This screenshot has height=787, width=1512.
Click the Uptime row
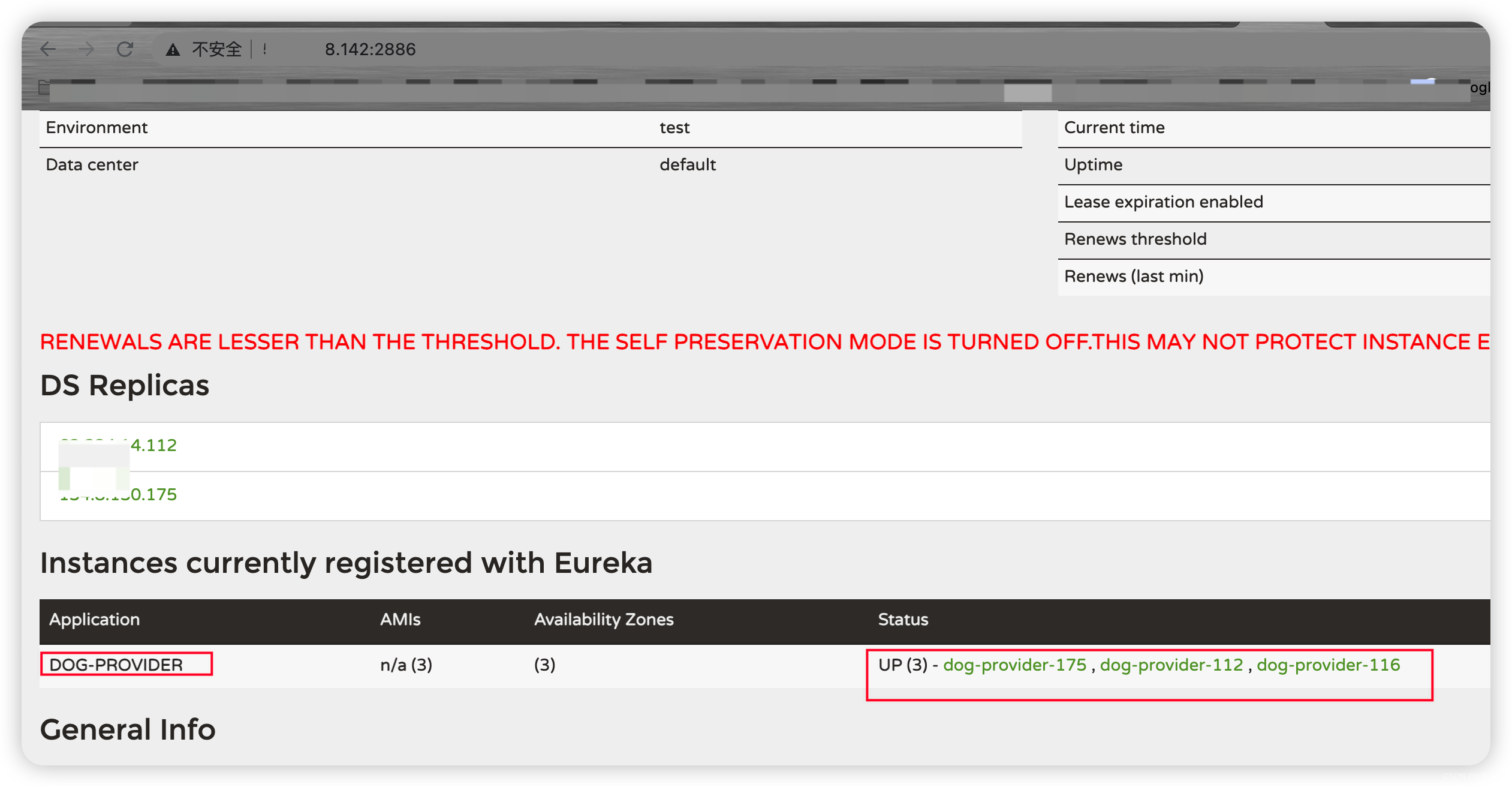pos(1274,166)
